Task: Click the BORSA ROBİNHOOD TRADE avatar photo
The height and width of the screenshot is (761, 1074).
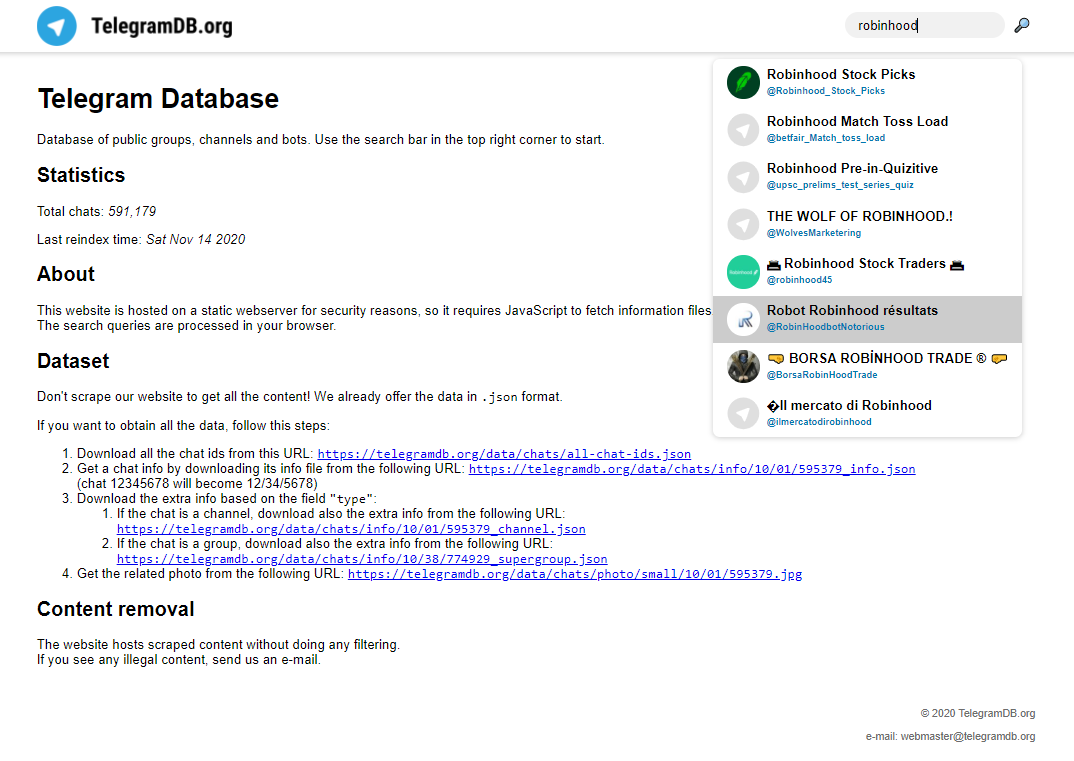Action: (743, 366)
